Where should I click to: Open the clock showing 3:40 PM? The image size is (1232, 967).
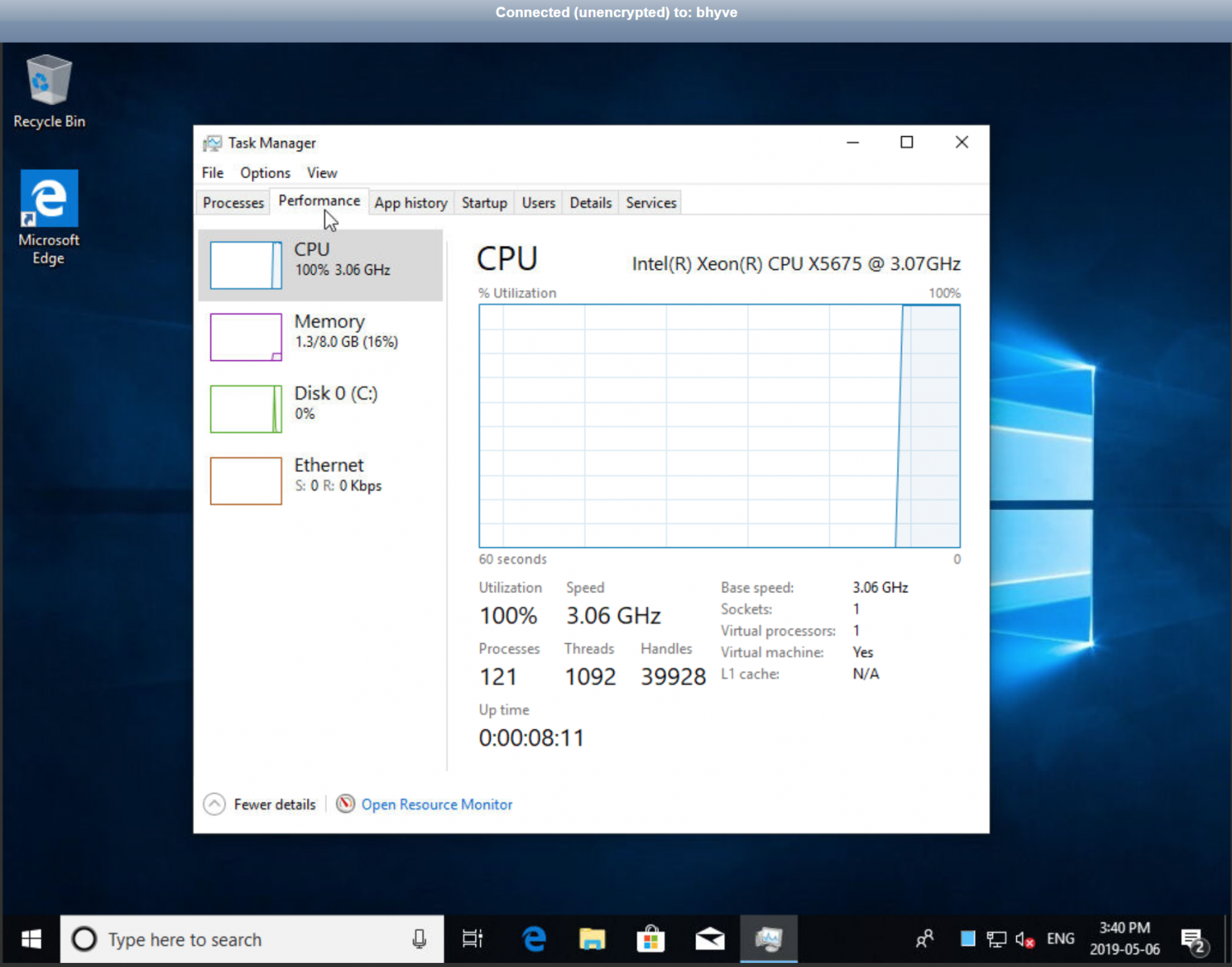[1125, 939]
